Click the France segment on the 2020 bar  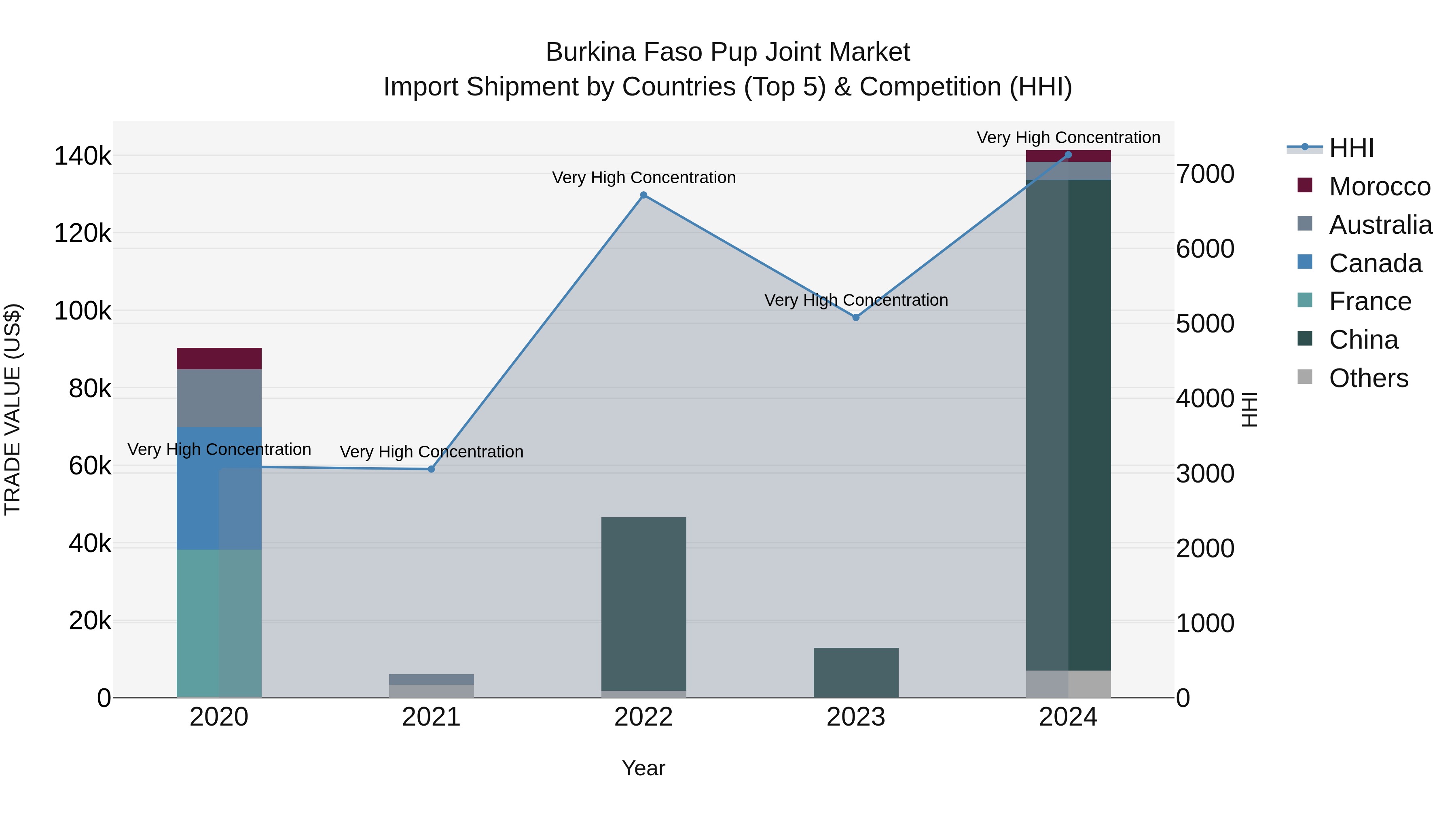tap(219, 623)
